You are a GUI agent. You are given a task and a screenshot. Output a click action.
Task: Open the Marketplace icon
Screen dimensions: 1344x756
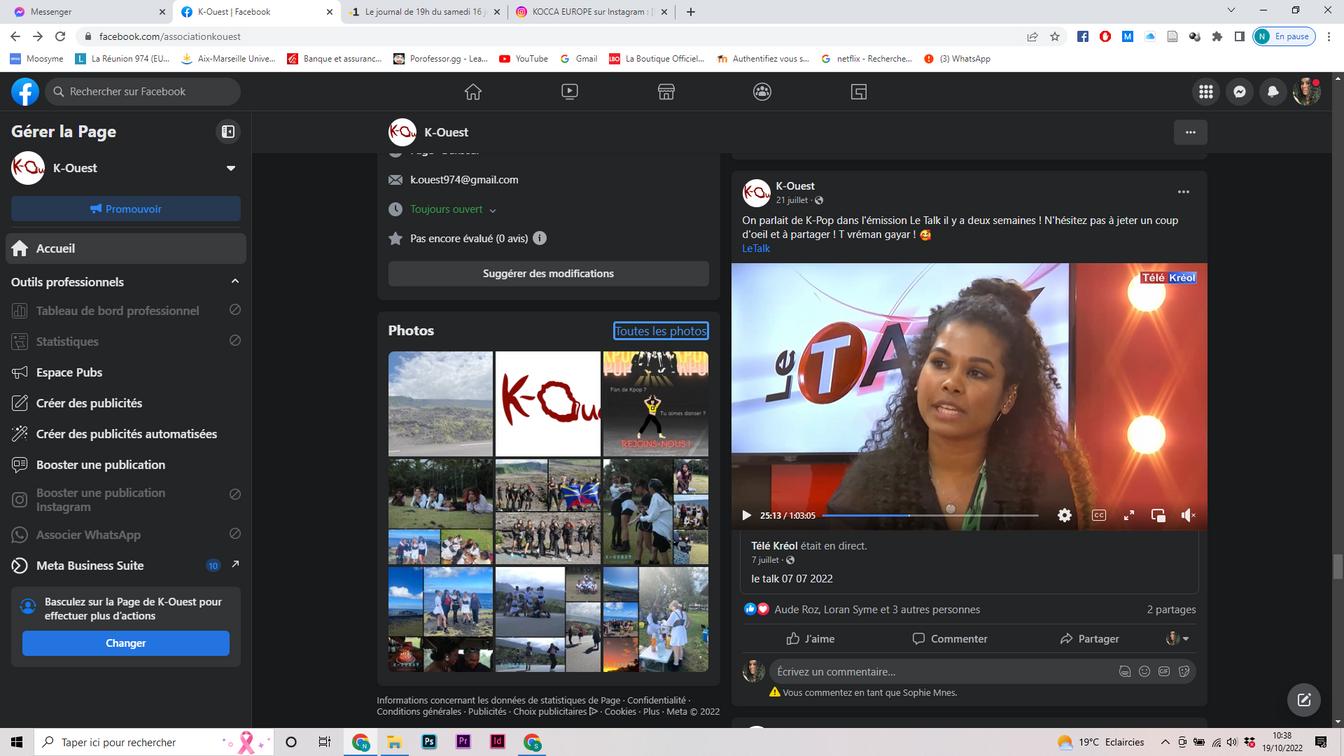666,92
